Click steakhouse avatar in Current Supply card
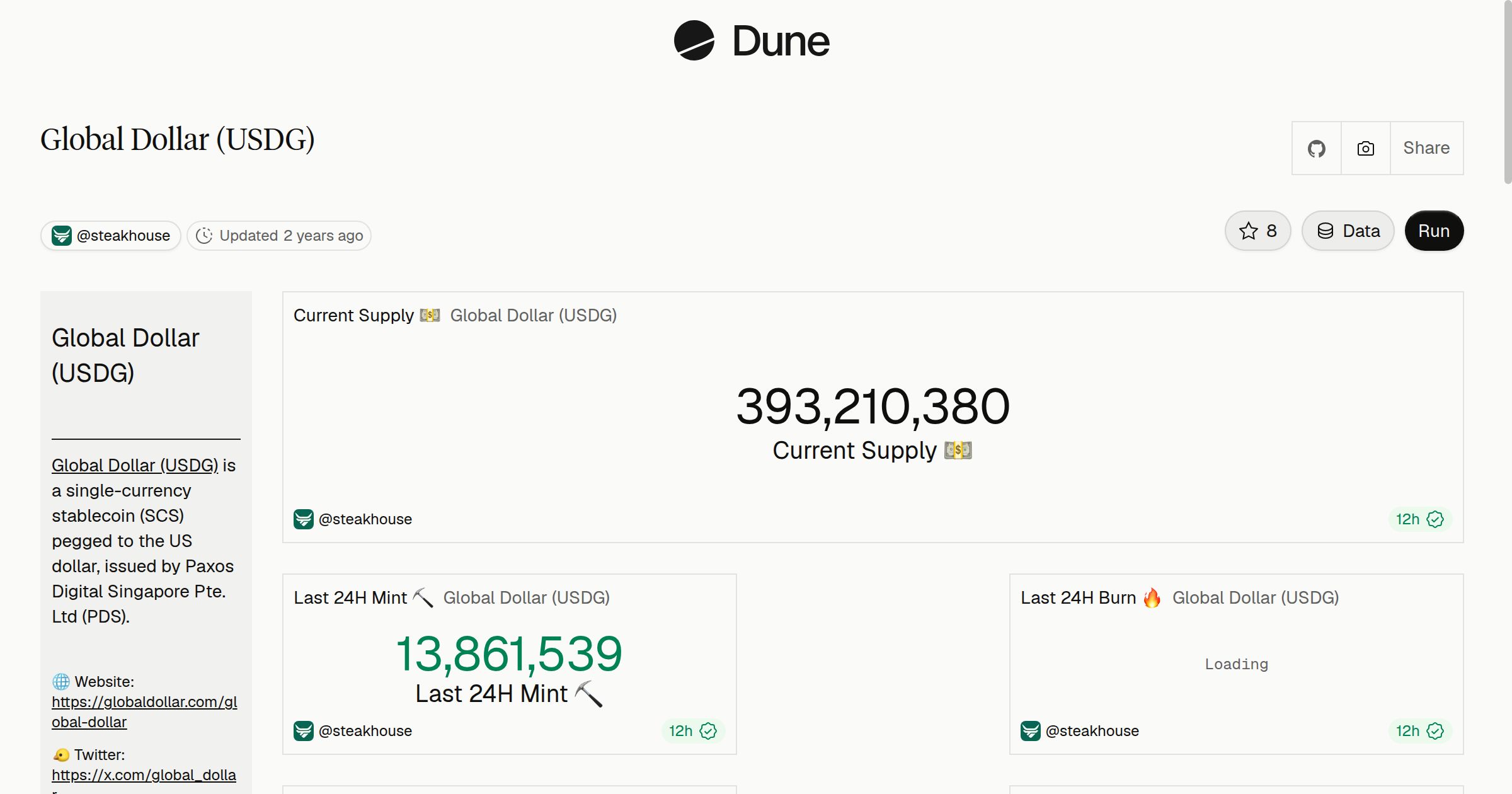The image size is (1512, 794). (x=304, y=519)
